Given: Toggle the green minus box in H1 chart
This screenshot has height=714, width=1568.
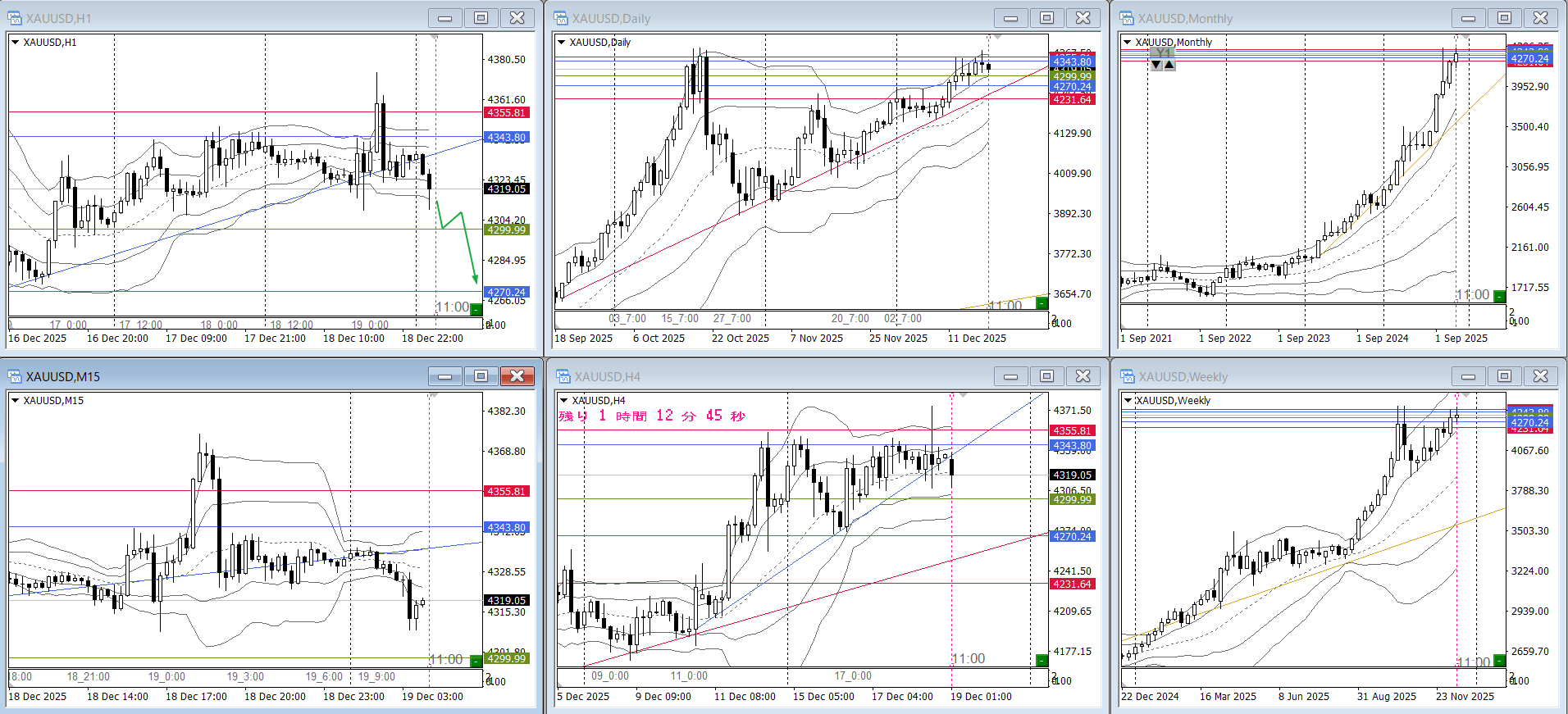Looking at the screenshot, I should coord(476,309).
